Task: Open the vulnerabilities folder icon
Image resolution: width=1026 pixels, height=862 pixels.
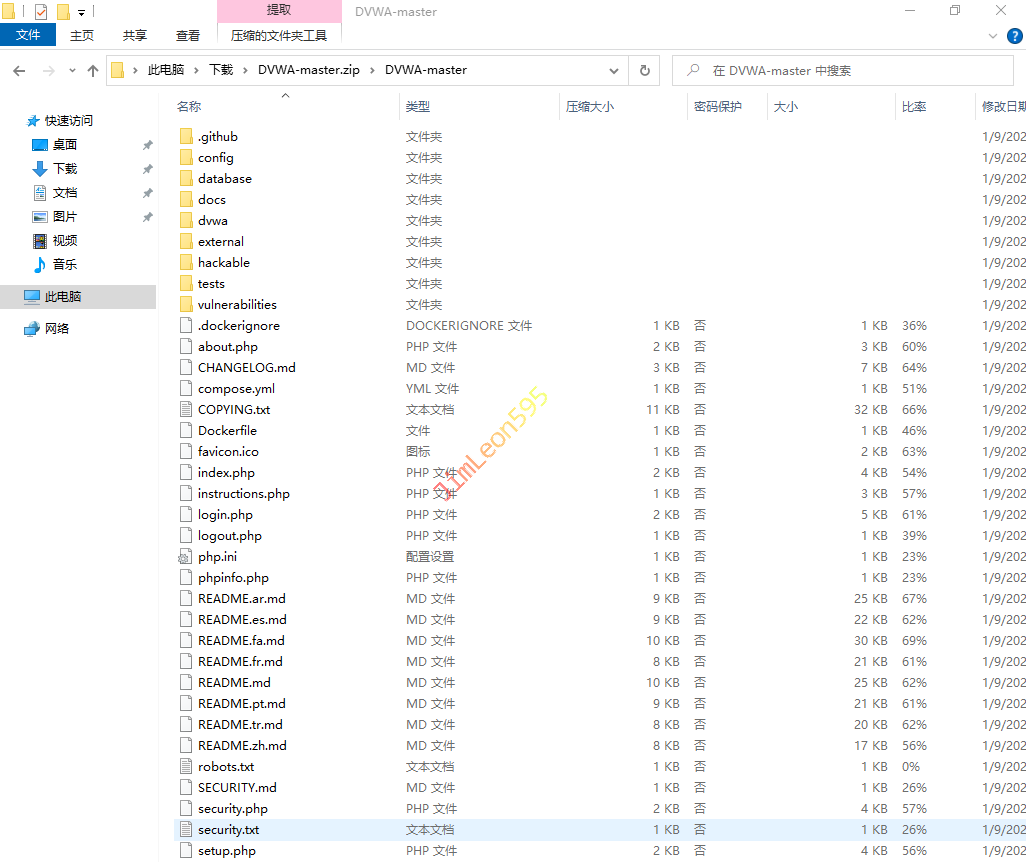Action: (x=185, y=305)
